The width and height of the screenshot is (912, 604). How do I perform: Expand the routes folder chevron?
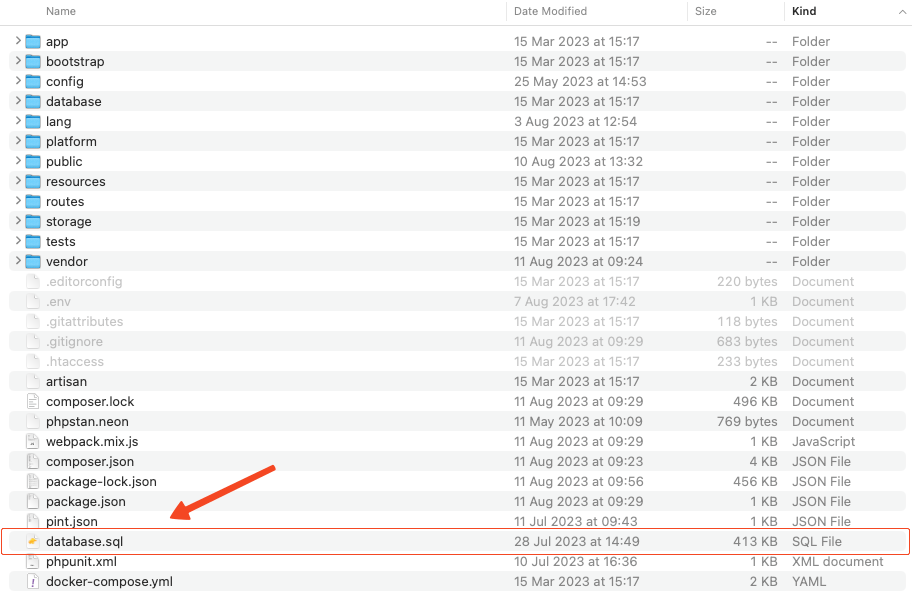18,201
